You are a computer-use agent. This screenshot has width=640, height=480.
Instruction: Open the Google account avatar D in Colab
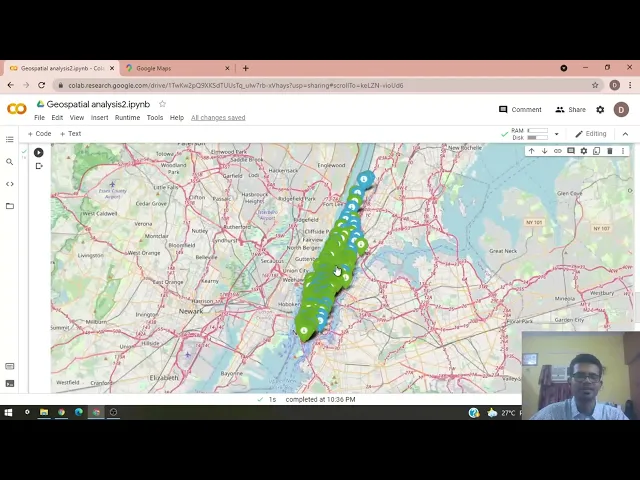[621, 109]
